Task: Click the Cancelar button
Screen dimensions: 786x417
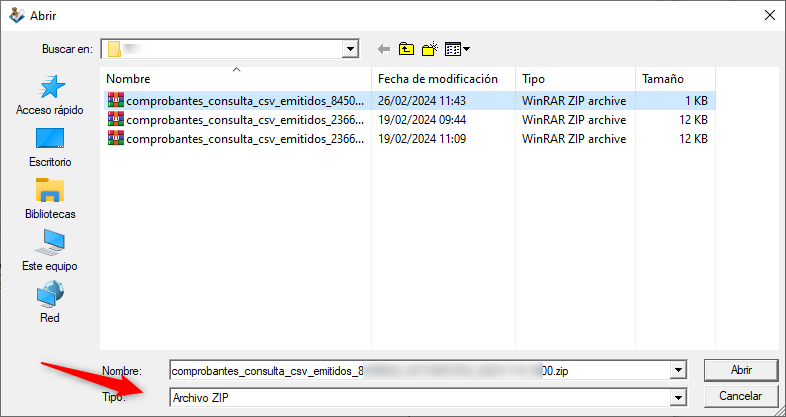Action: (741, 396)
